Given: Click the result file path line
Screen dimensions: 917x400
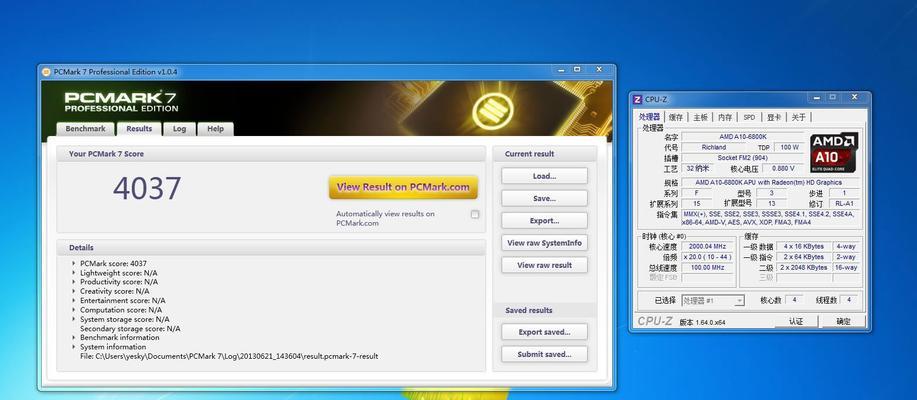Looking at the screenshot, I should coord(229,356).
